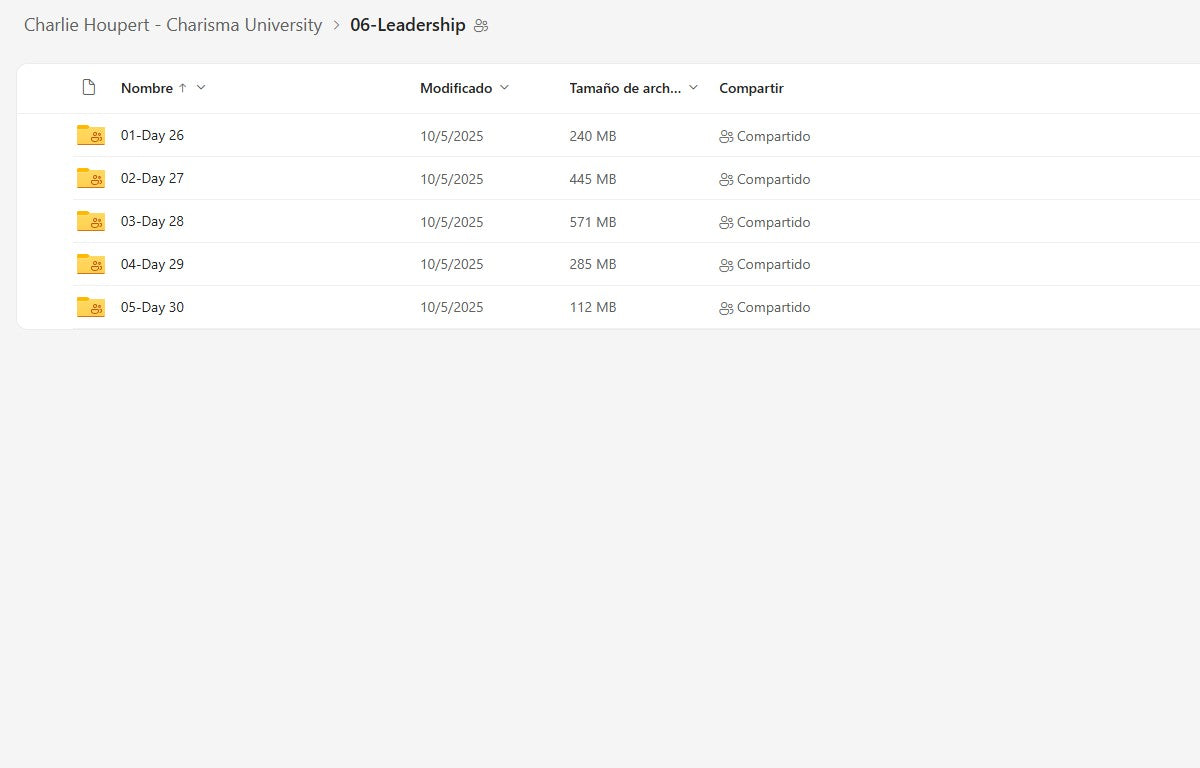Click the Compartir column header
Screen dimensions: 1200x768
(751, 88)
